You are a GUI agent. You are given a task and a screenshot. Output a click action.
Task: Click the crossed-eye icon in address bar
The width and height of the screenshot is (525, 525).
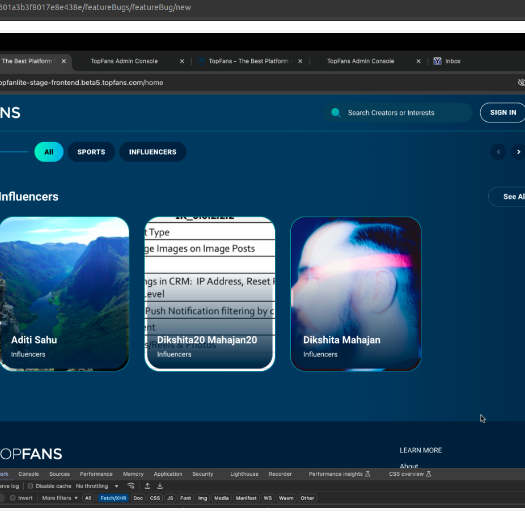521,82
